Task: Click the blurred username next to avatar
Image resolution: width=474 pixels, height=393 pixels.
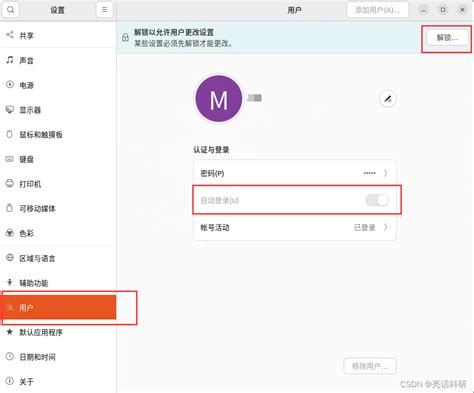Action: click(x=254, y=98)
